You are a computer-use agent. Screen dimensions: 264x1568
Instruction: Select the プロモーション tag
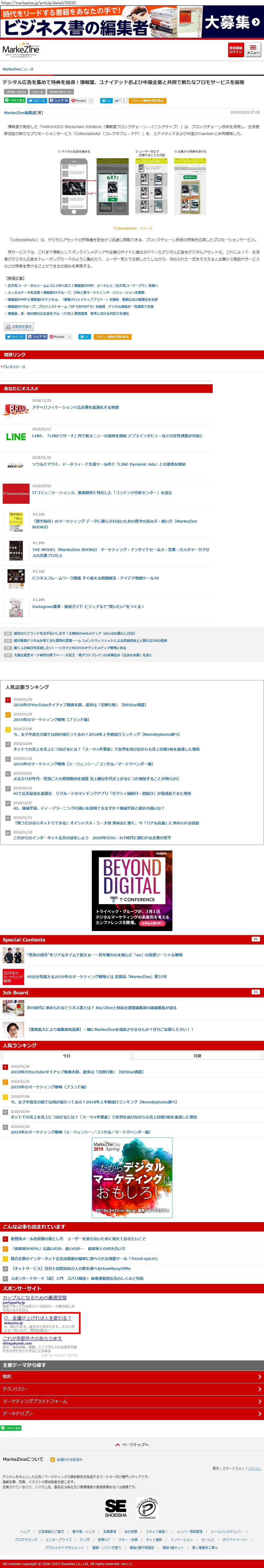click(x=16, y=92)
